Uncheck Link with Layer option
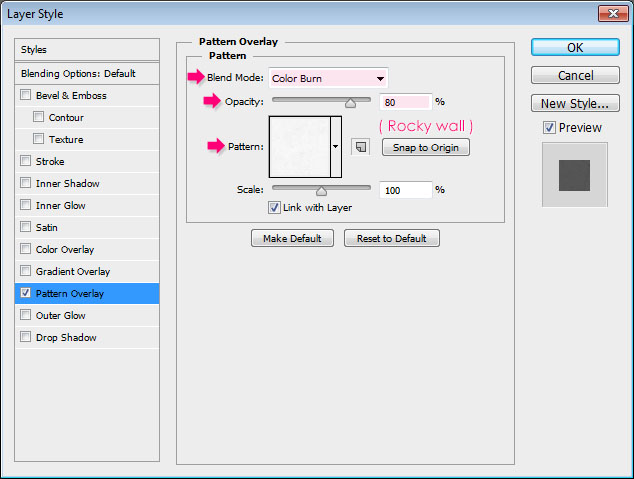 pos(274,207)
